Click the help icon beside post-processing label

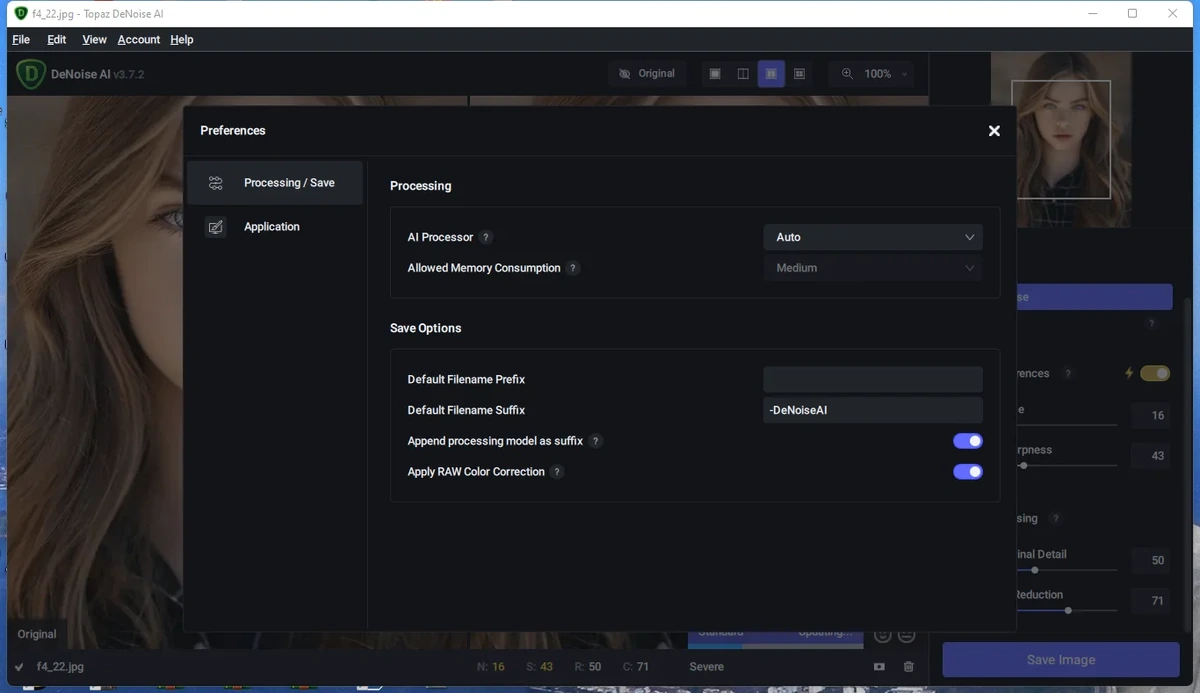coord(1056,519)
